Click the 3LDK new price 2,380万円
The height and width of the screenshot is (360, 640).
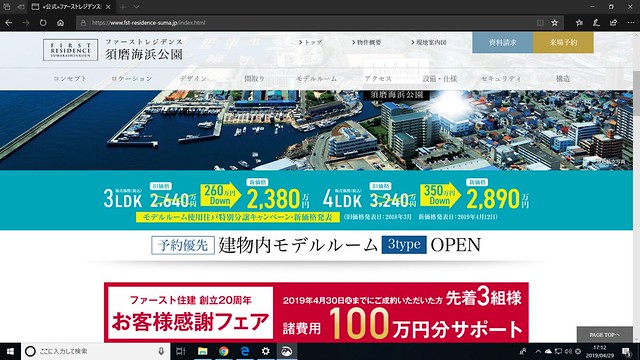278,199
